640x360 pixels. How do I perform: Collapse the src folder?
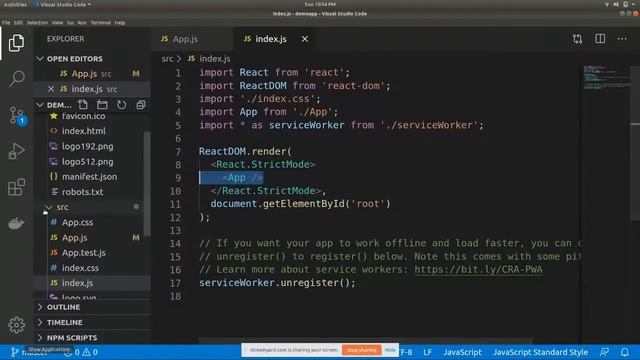tap(49, 207)
